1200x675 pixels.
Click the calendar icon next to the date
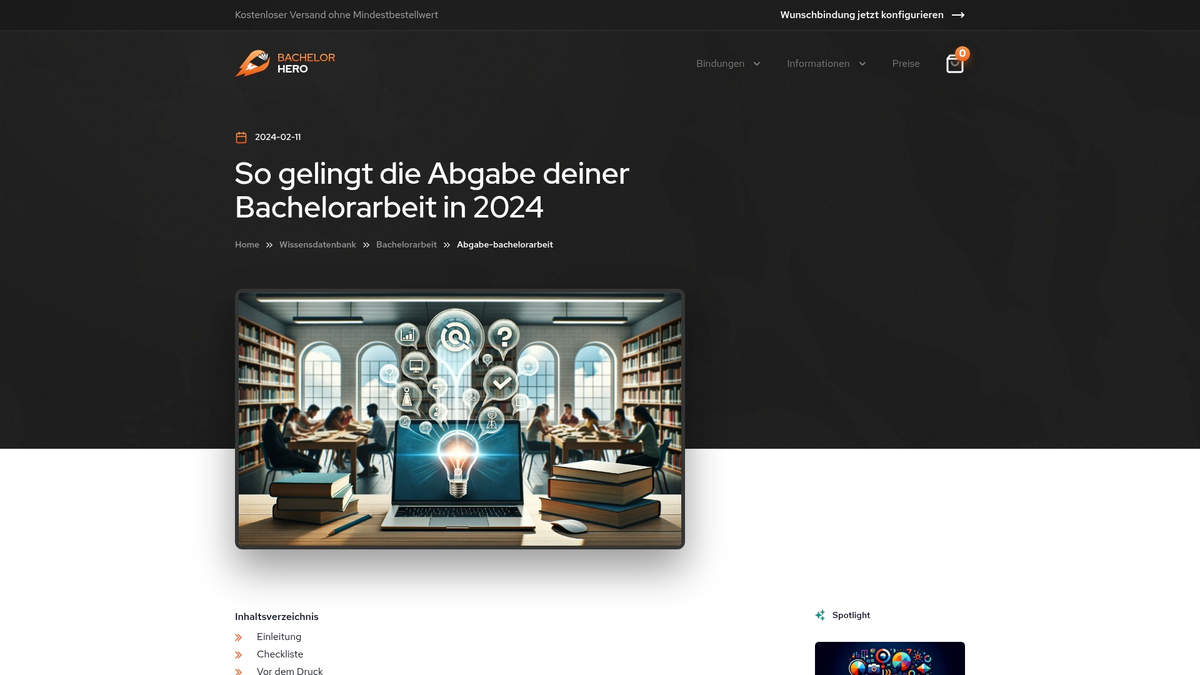tap(240, 136)
